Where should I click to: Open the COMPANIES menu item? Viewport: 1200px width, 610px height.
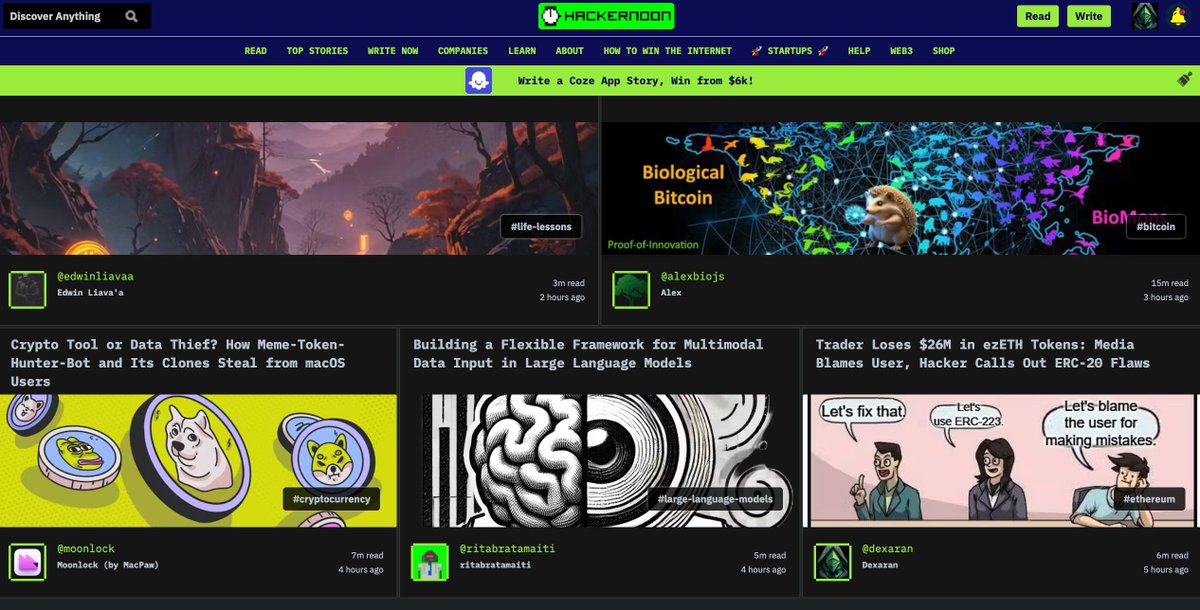pos(463,51)
